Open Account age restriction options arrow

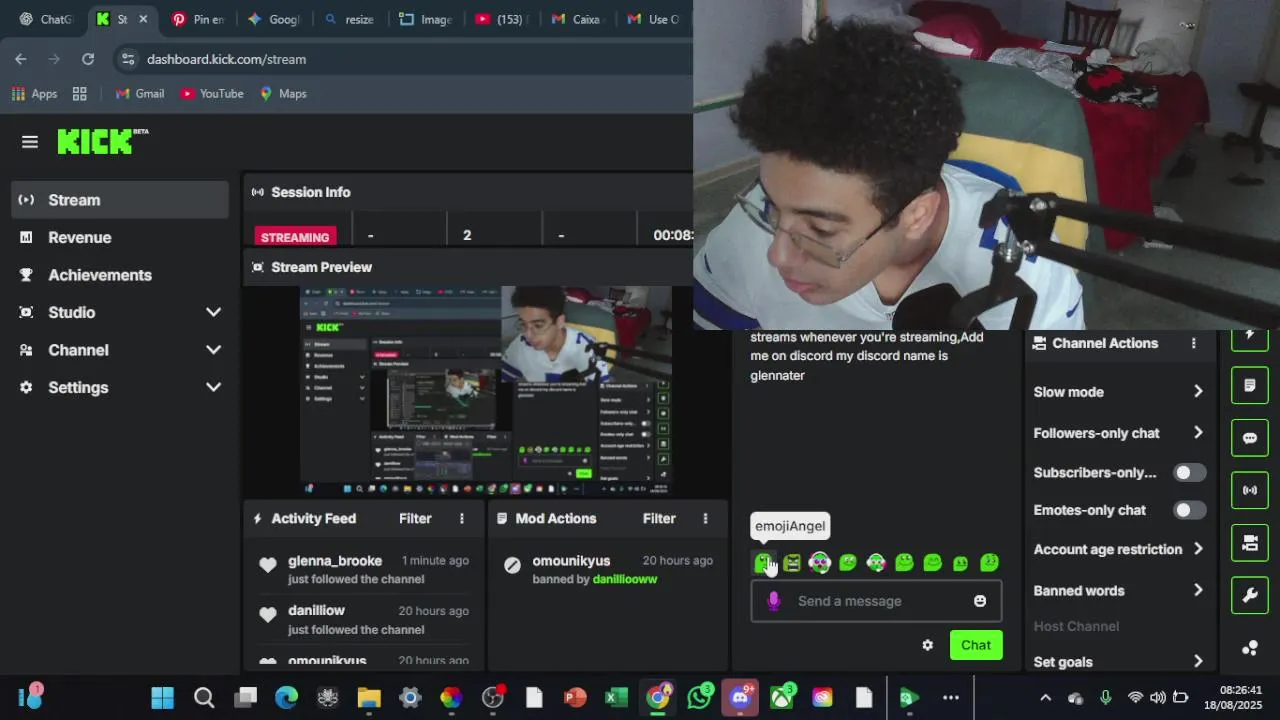[x=1198, y=549]
